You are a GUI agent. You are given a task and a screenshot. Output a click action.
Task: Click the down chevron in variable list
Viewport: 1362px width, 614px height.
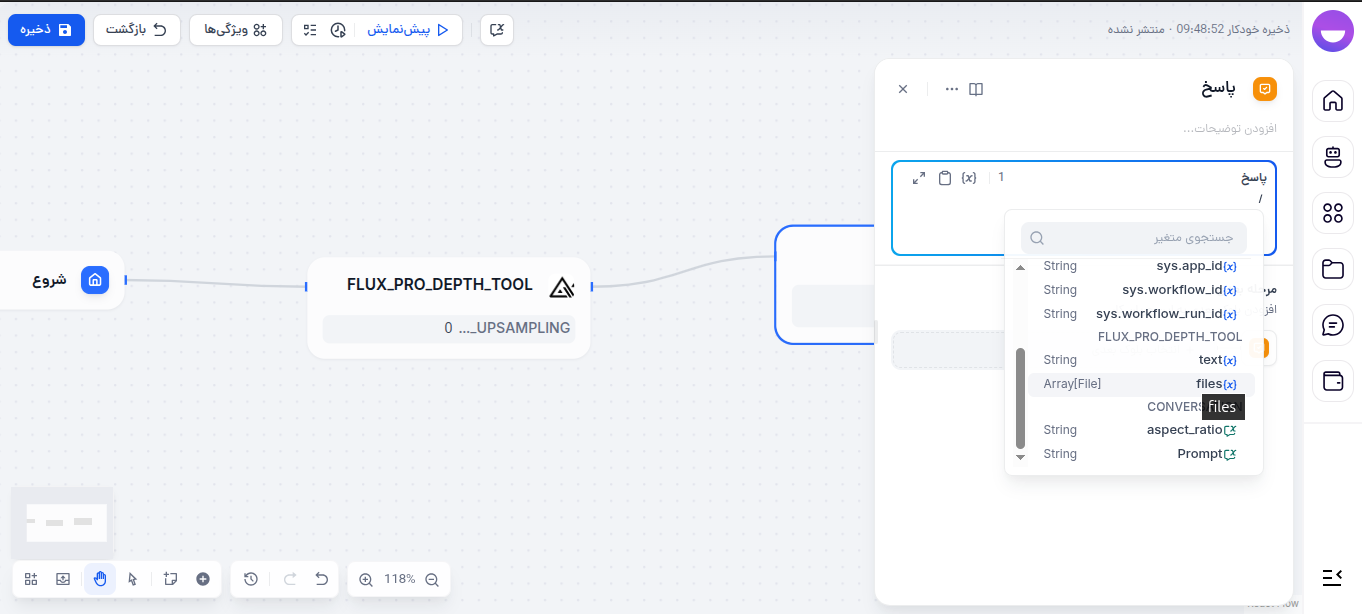[1020, 457]
